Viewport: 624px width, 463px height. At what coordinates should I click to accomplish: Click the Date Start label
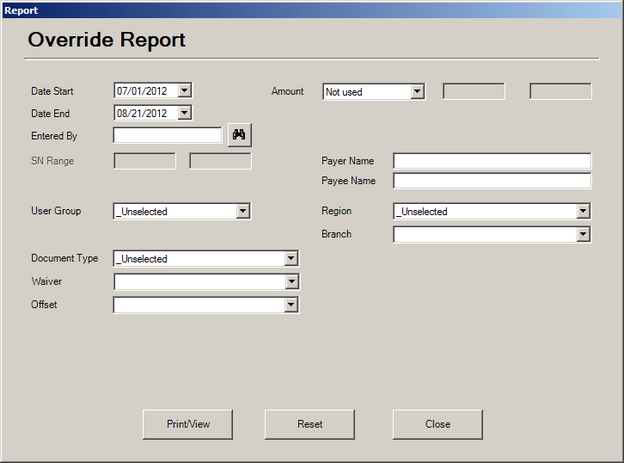[52, 91]
